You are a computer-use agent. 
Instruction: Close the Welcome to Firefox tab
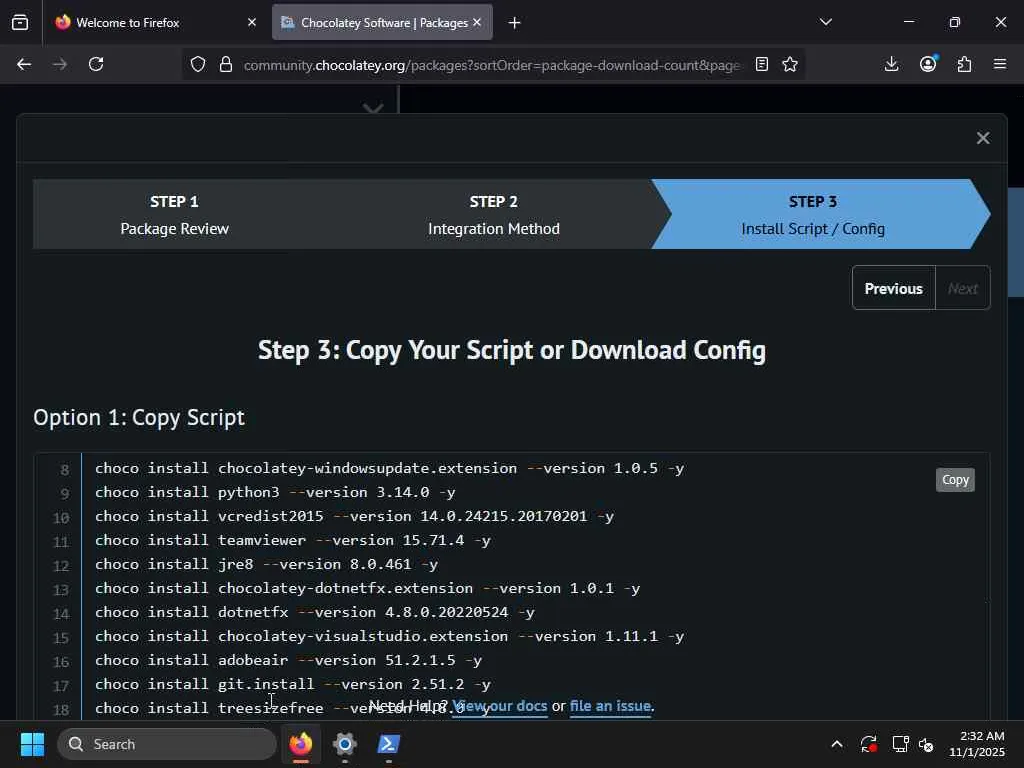click(252, 22)
